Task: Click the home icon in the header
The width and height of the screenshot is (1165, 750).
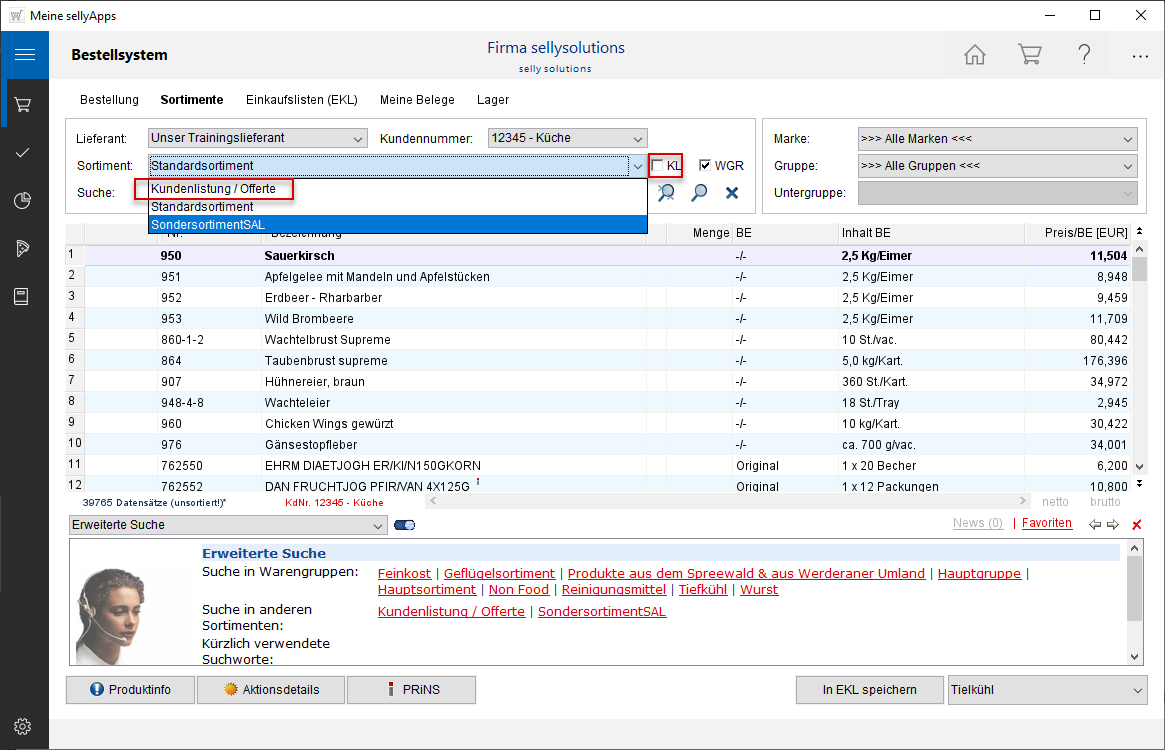Action: 975,55
